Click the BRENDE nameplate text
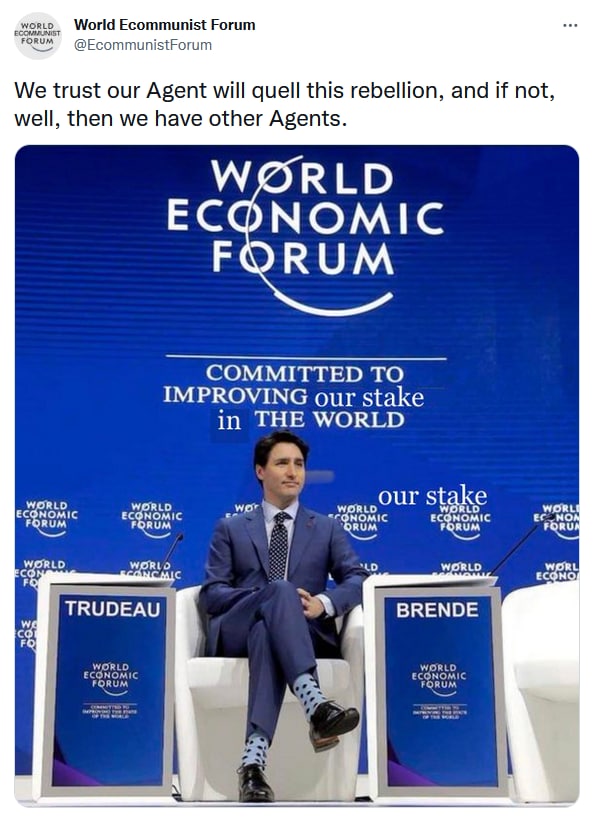The height and width of the screenshot is (822, 593). point(437,610)
